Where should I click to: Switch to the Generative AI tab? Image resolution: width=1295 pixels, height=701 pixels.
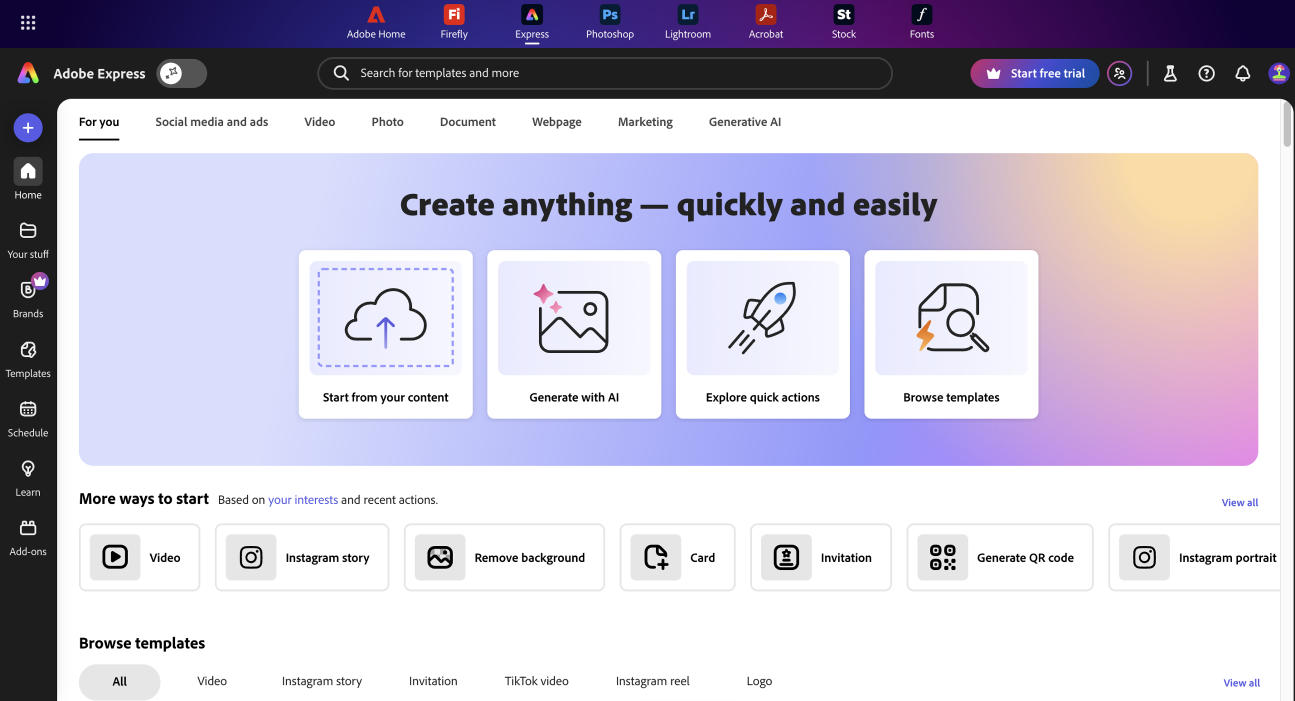[744, 121]
